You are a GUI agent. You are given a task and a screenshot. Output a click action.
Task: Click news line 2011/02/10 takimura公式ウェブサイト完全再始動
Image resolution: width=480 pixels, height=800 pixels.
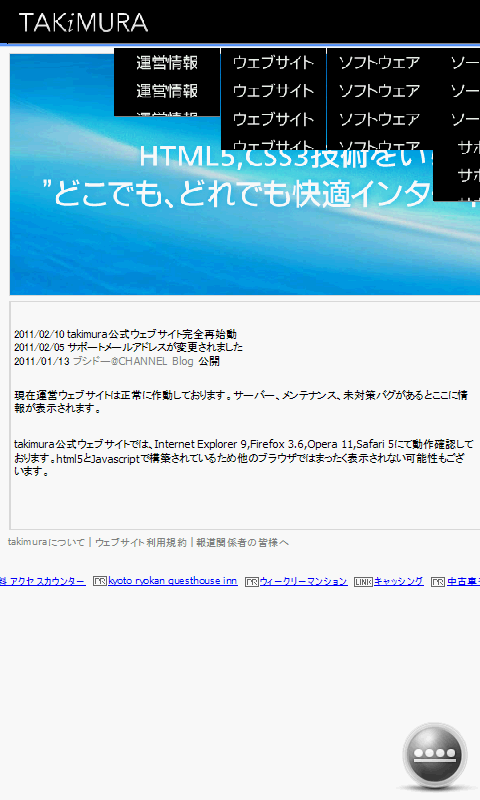pos(125,334)
